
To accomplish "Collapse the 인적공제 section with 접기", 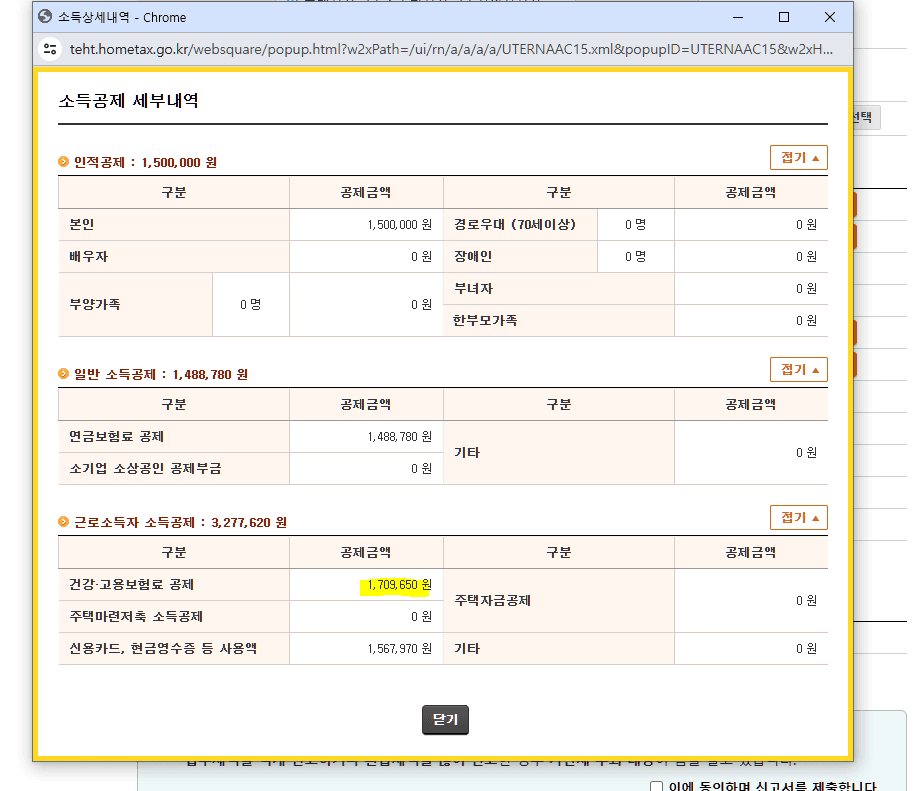I will click(798, 158).
